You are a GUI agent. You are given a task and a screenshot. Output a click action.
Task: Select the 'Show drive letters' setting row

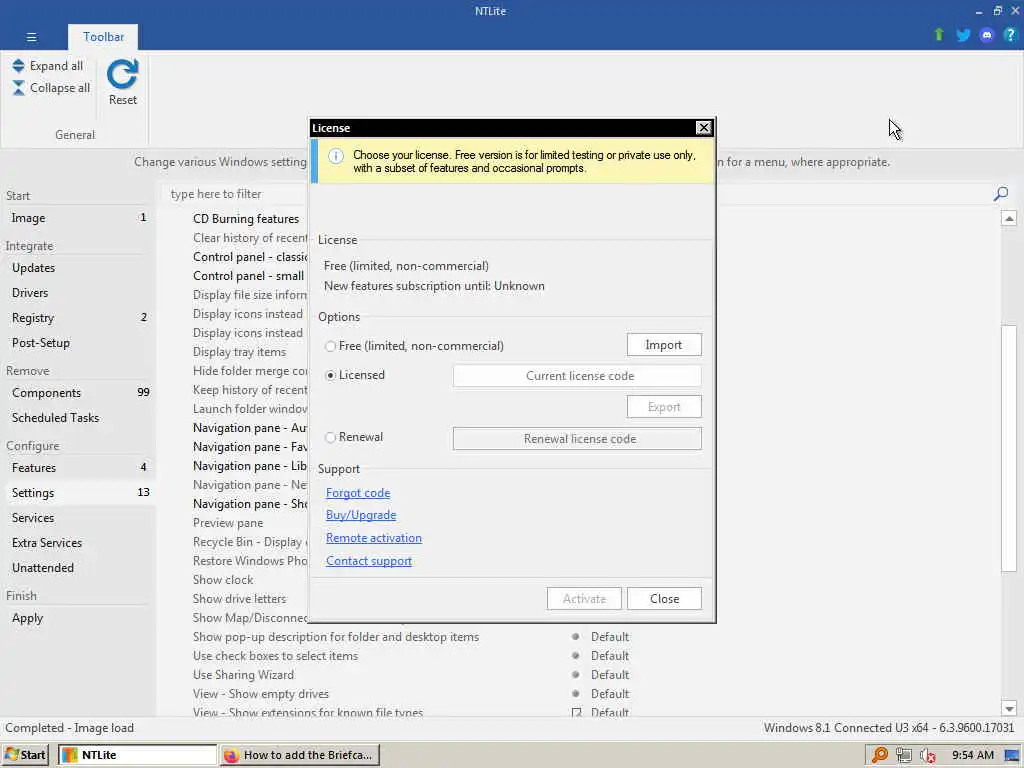click(239, 599)
